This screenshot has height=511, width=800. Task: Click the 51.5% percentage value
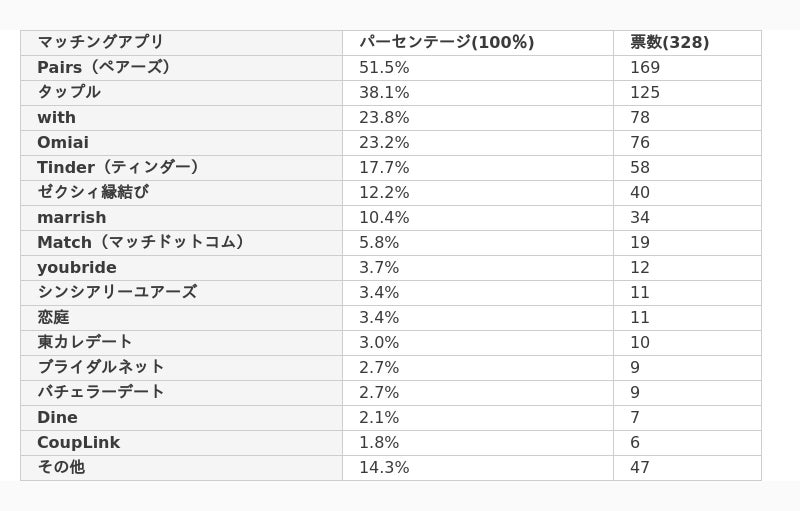coord(384,67)
